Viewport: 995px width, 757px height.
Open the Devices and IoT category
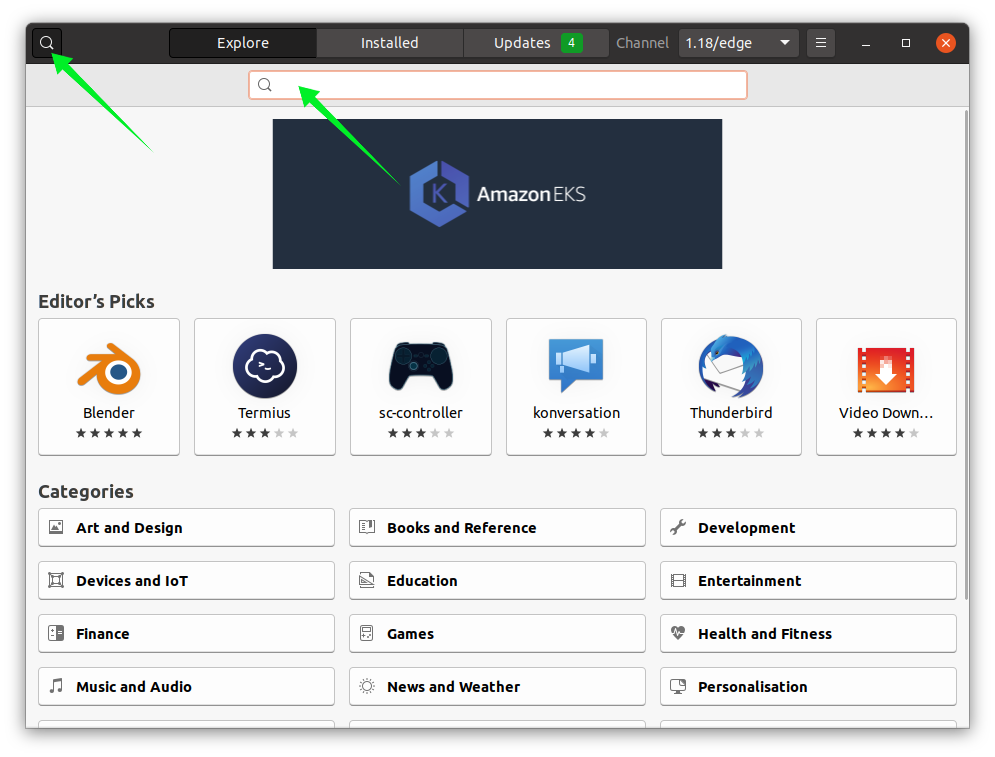tap(187, 581)
